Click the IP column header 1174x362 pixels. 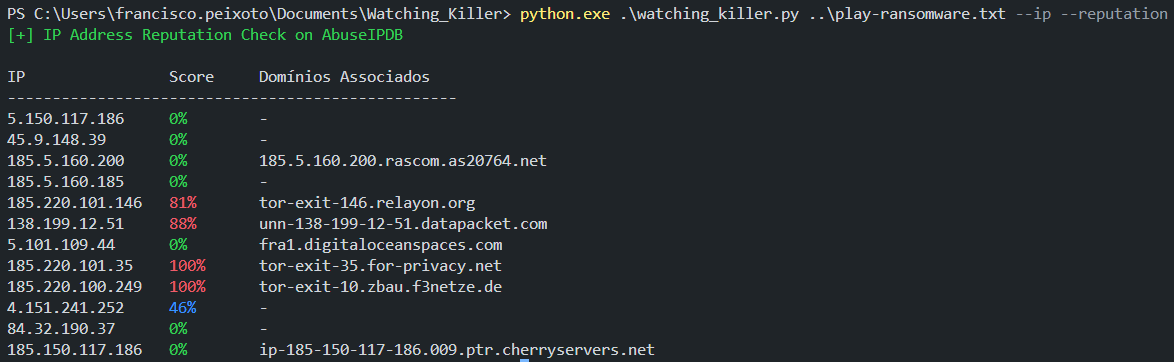click(16, 77)
